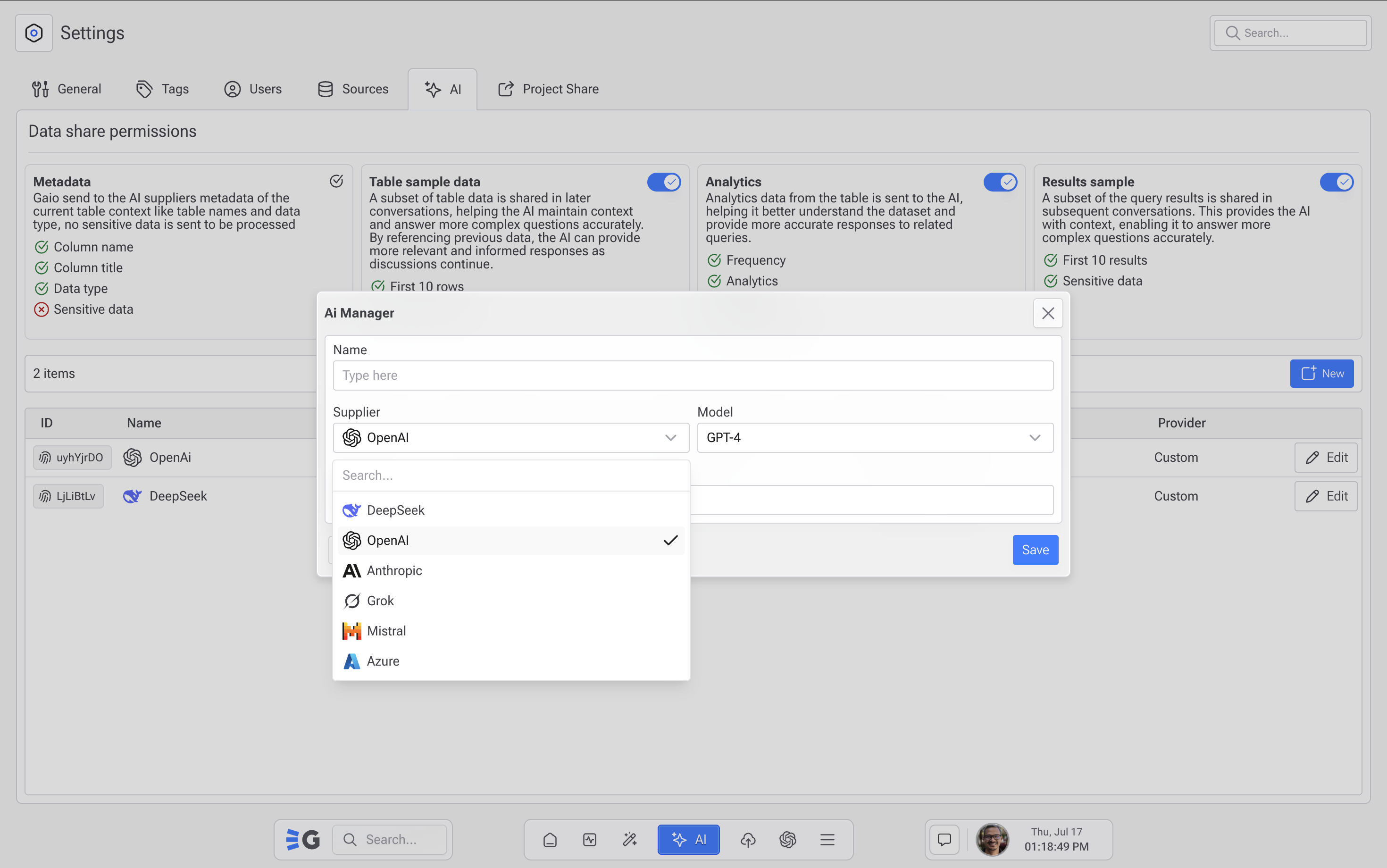Click the Name input field

tap(693, 376)
